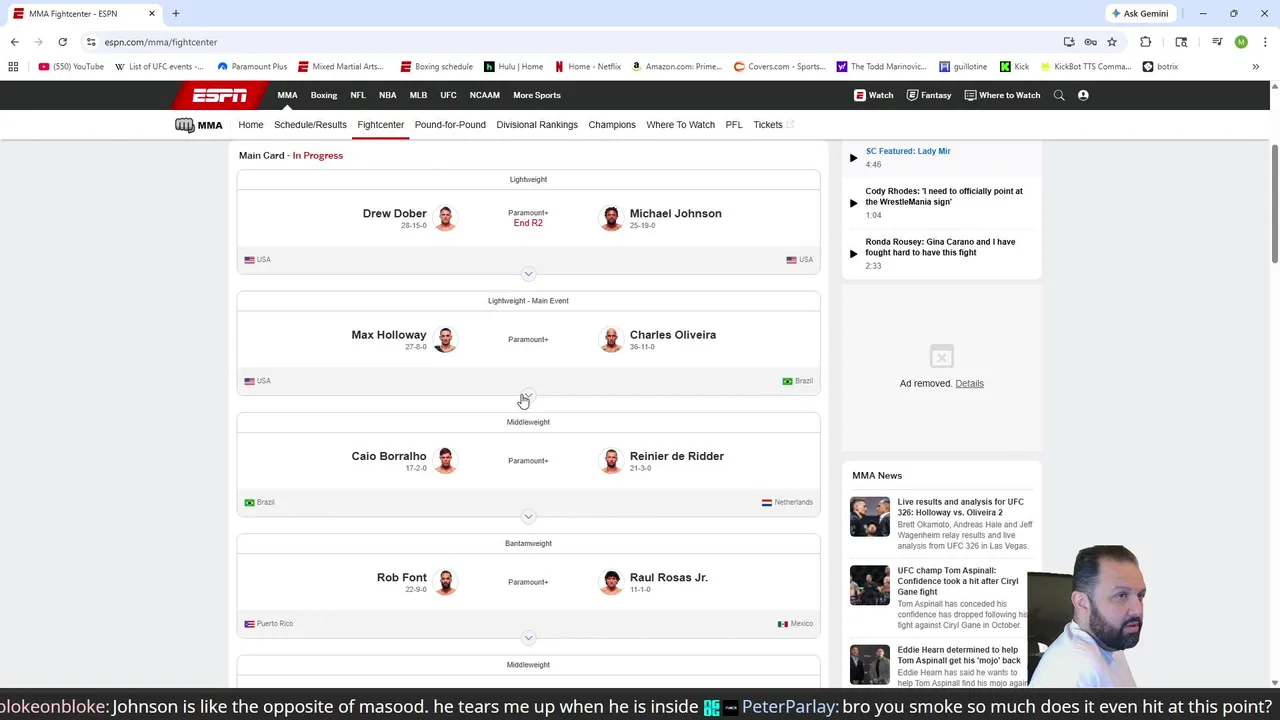Click Reinier de Ridder's fighter headshot
The width and height of the screenshot is (1280, 720).
click(x=610, y=460)
